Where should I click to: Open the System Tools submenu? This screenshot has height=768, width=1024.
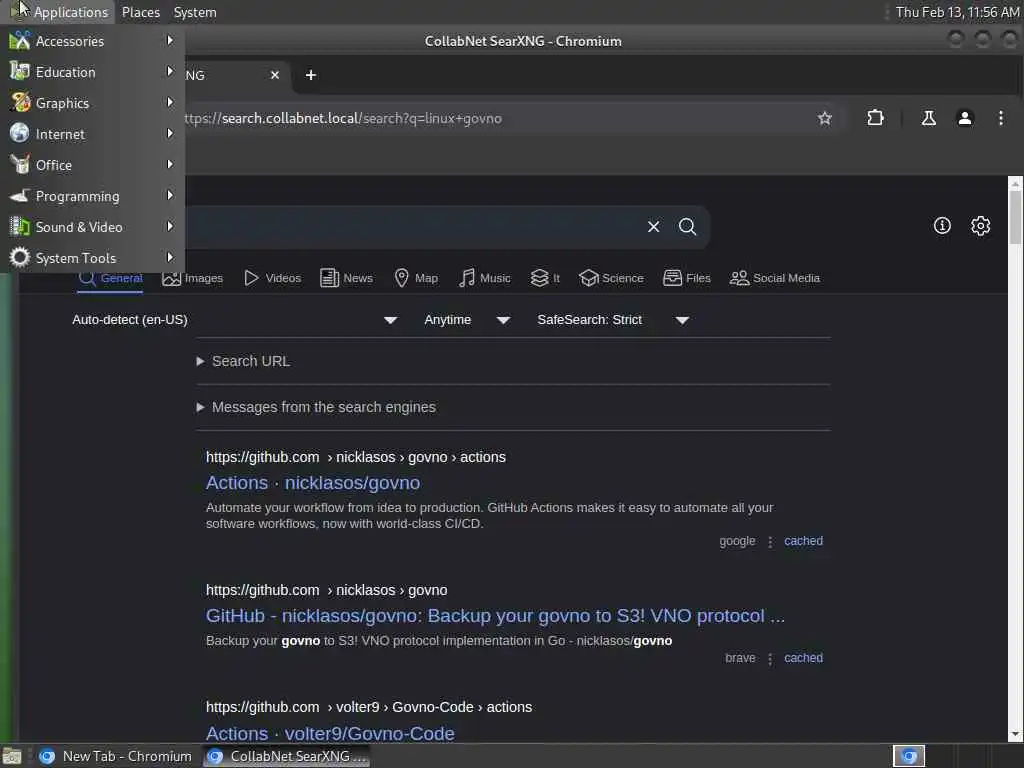click(x=92, y=258)
